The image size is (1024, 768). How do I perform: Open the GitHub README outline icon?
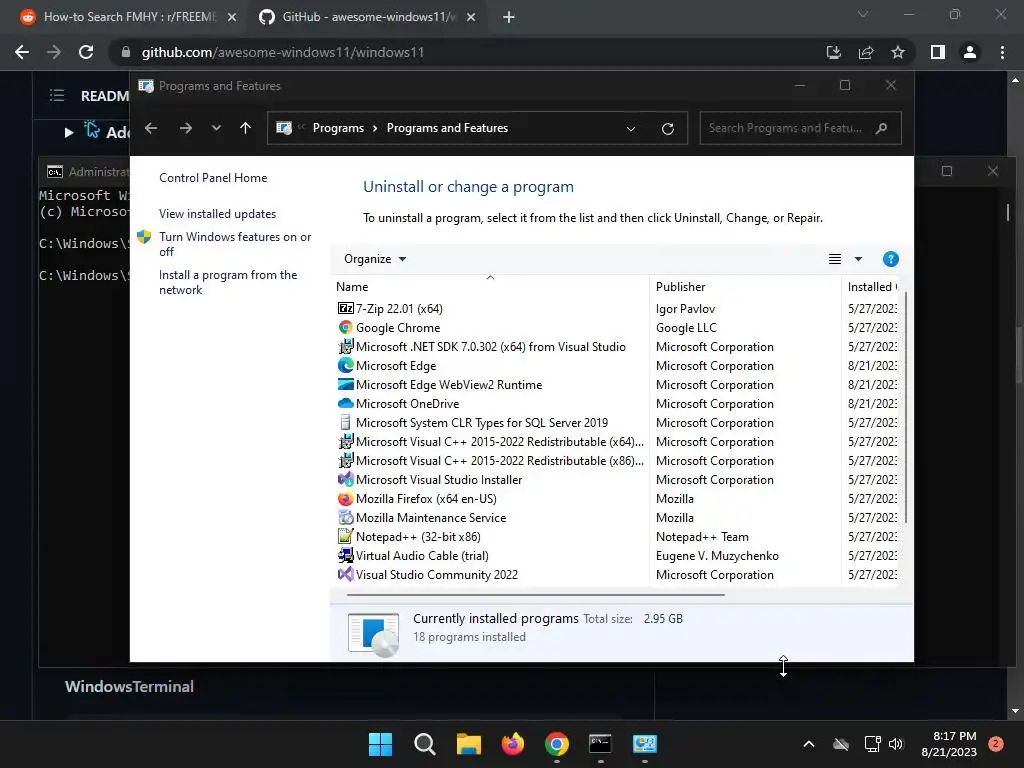click(57, 96)
